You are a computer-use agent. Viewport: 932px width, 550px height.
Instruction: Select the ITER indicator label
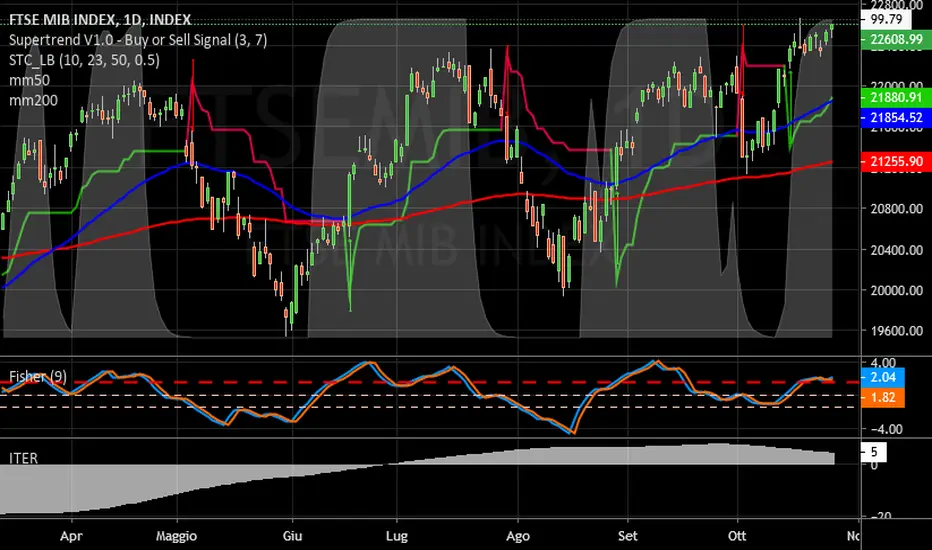(23, 458)
